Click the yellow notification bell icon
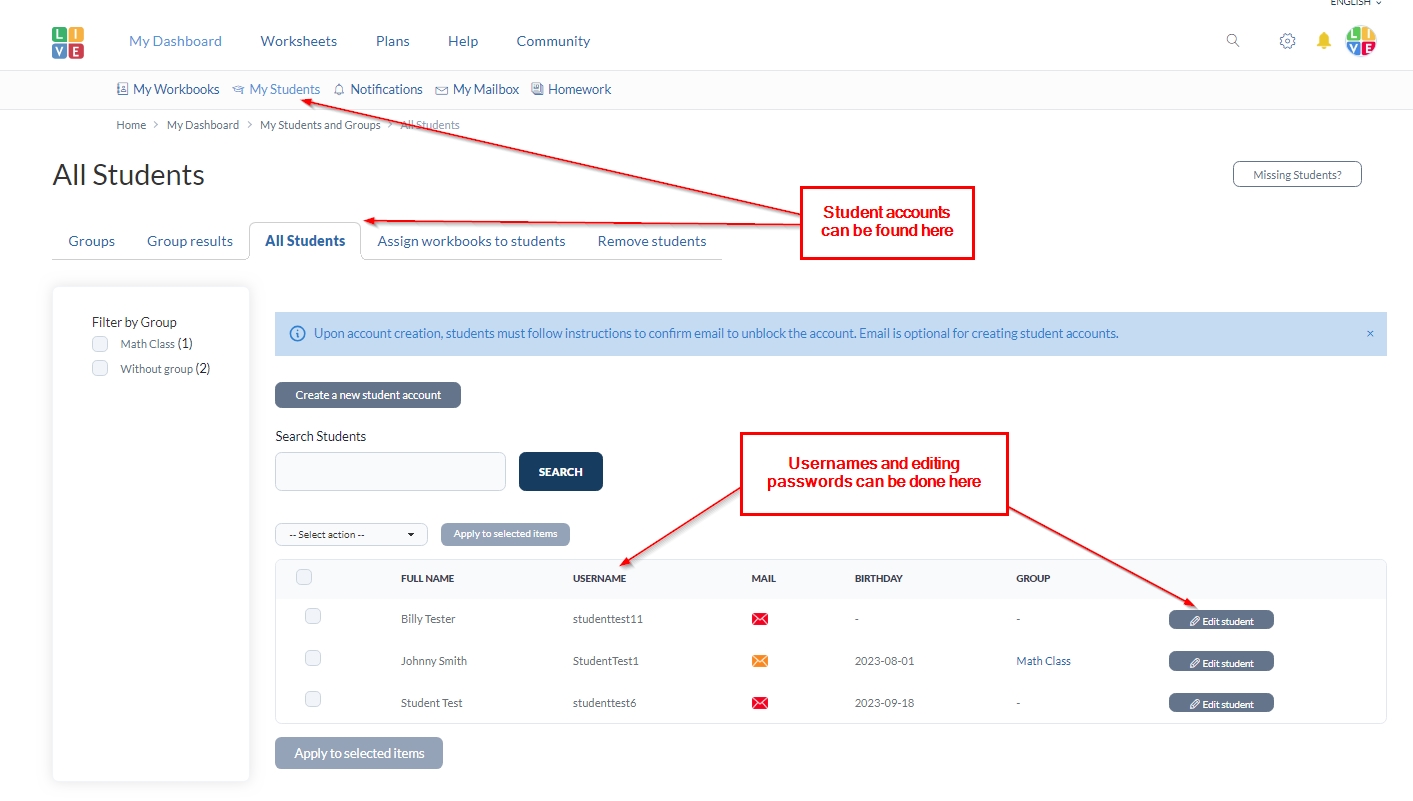This screenshot has width=1413, height=801. [1324, 41]
